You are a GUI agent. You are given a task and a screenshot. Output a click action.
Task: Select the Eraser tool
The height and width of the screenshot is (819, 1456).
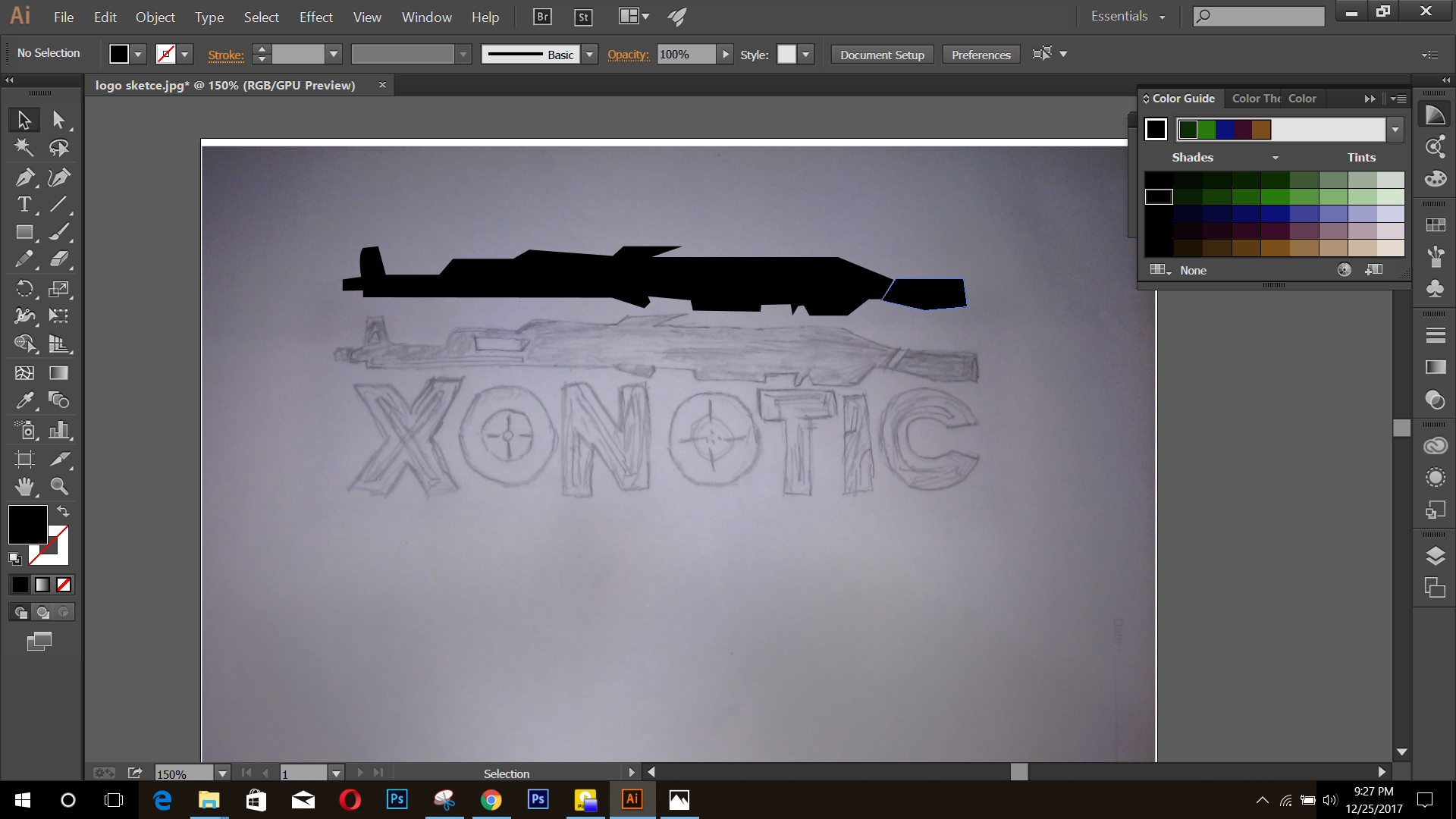click(x=58, y=259)
